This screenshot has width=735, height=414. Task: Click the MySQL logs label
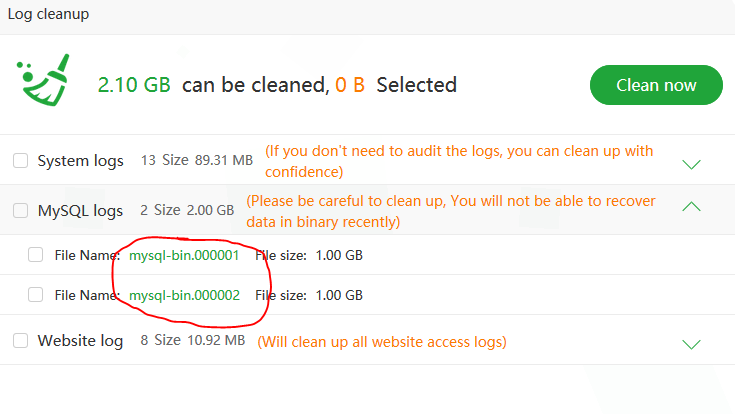coord(80,210)
